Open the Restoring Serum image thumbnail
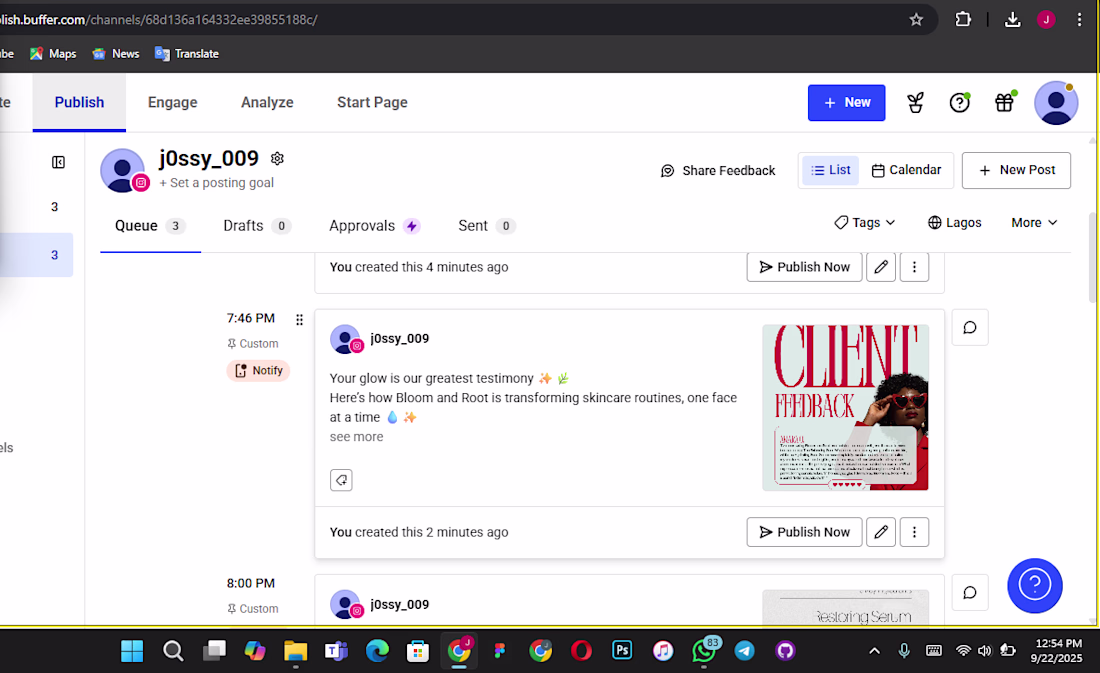The width and height of the screenshot is (1100, 673). tap(845, 607)
